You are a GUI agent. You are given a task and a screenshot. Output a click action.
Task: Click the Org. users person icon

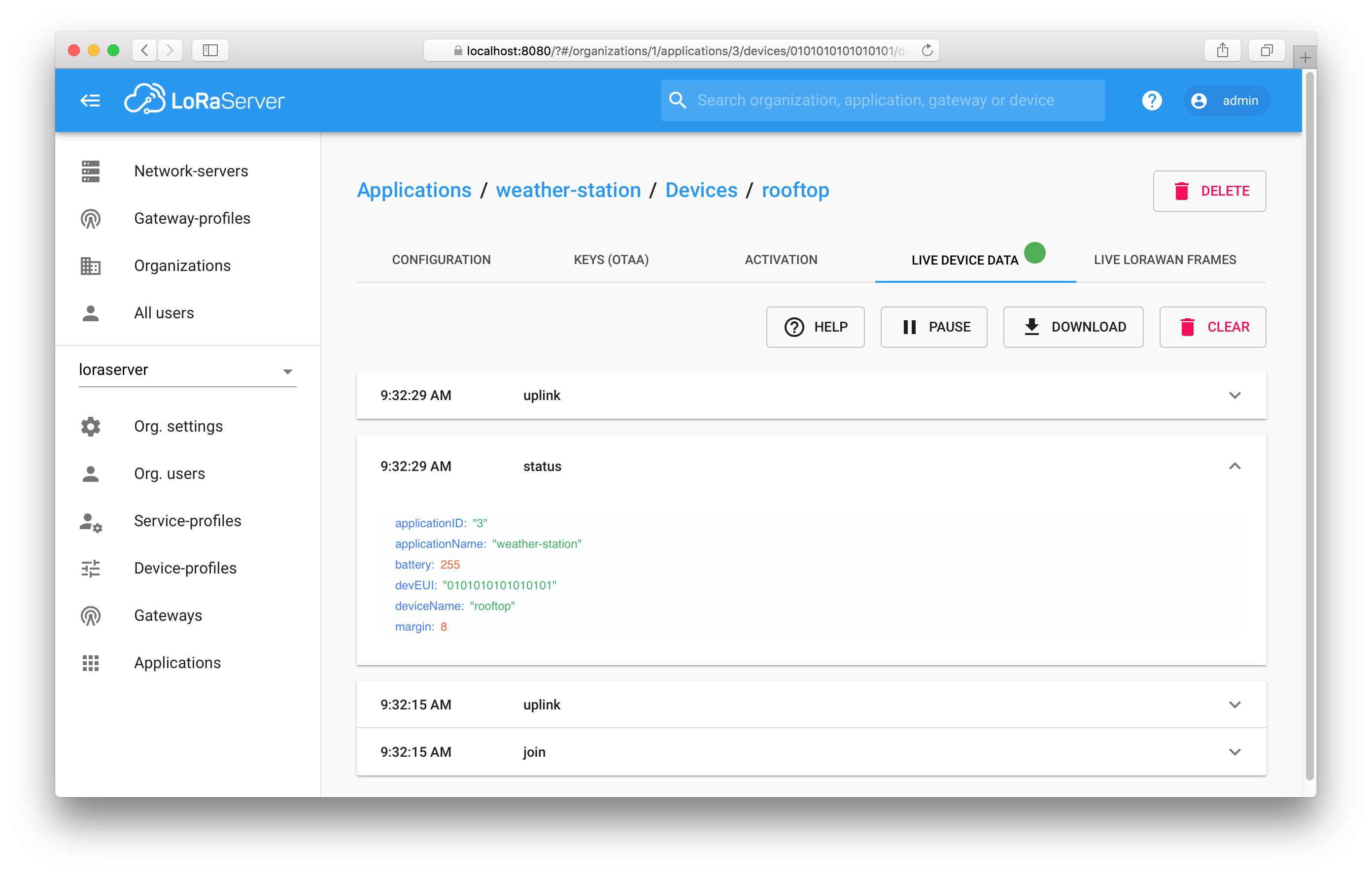[x=91, y=474]
